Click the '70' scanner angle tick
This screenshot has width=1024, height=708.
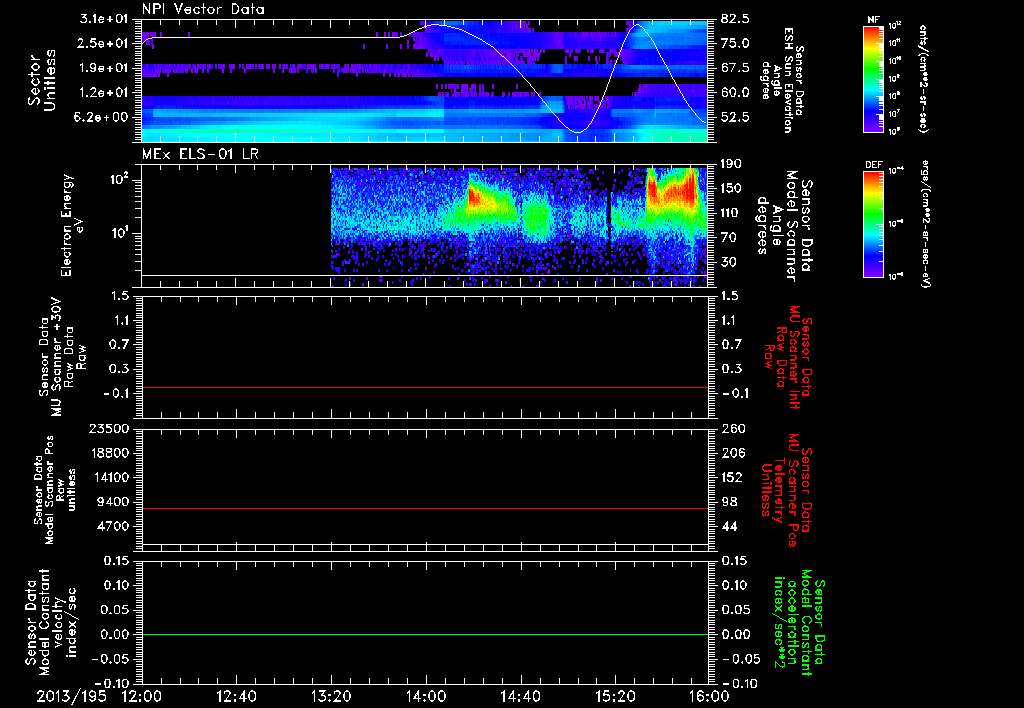729,238
